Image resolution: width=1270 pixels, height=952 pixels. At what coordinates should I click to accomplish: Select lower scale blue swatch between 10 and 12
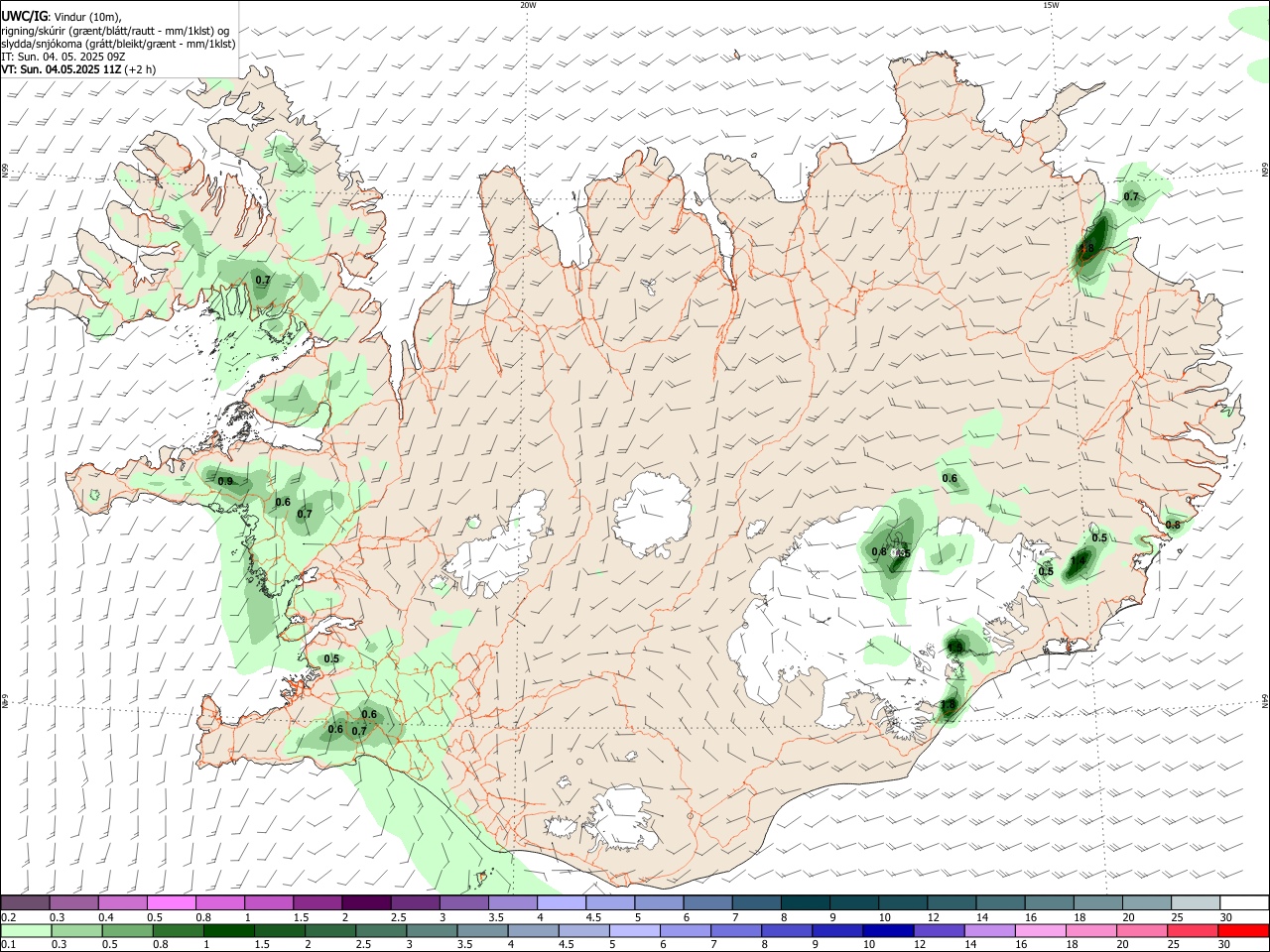887,931
